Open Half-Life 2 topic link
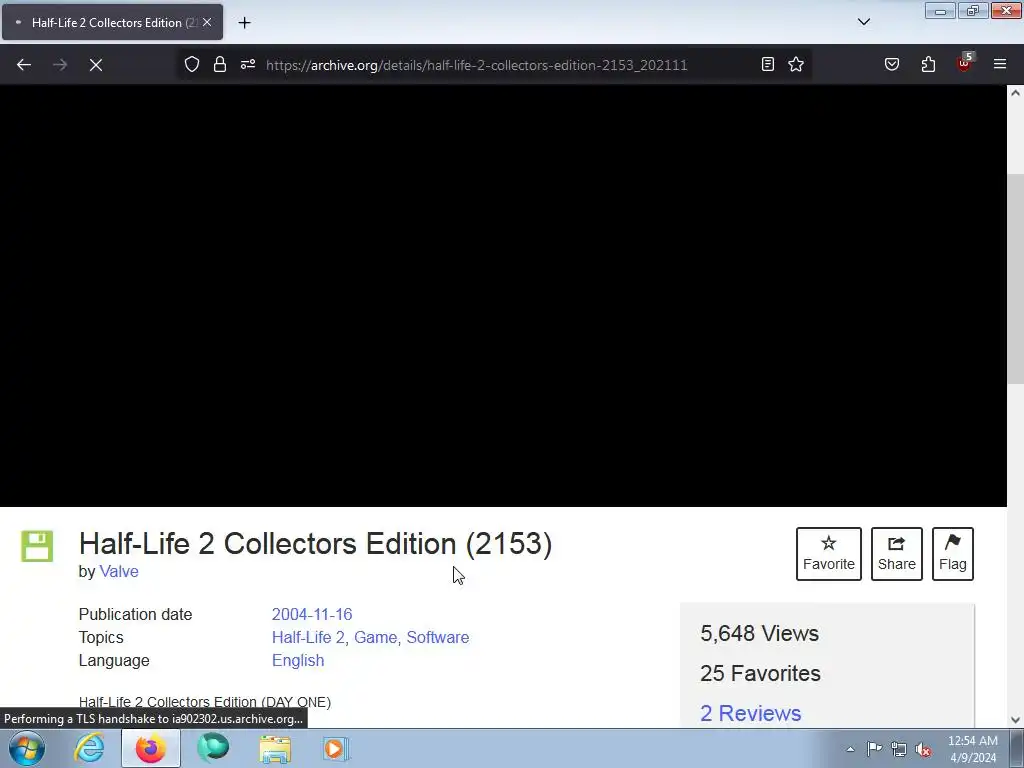The image size is (1024, 768). pos(310,637)
